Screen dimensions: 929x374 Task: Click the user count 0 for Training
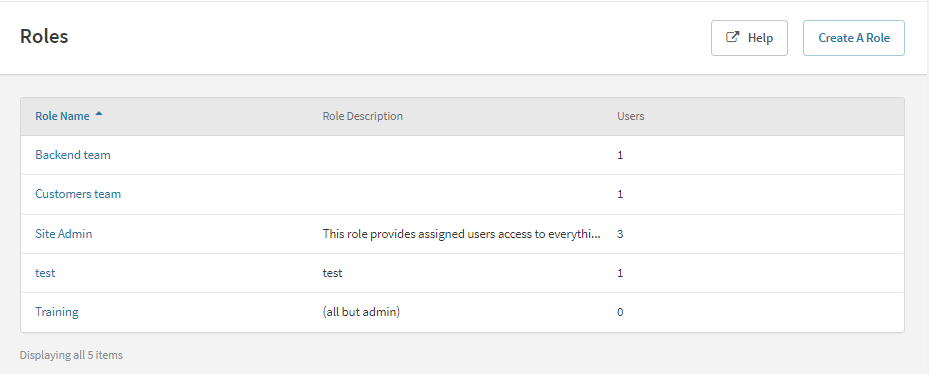(620, 312)
